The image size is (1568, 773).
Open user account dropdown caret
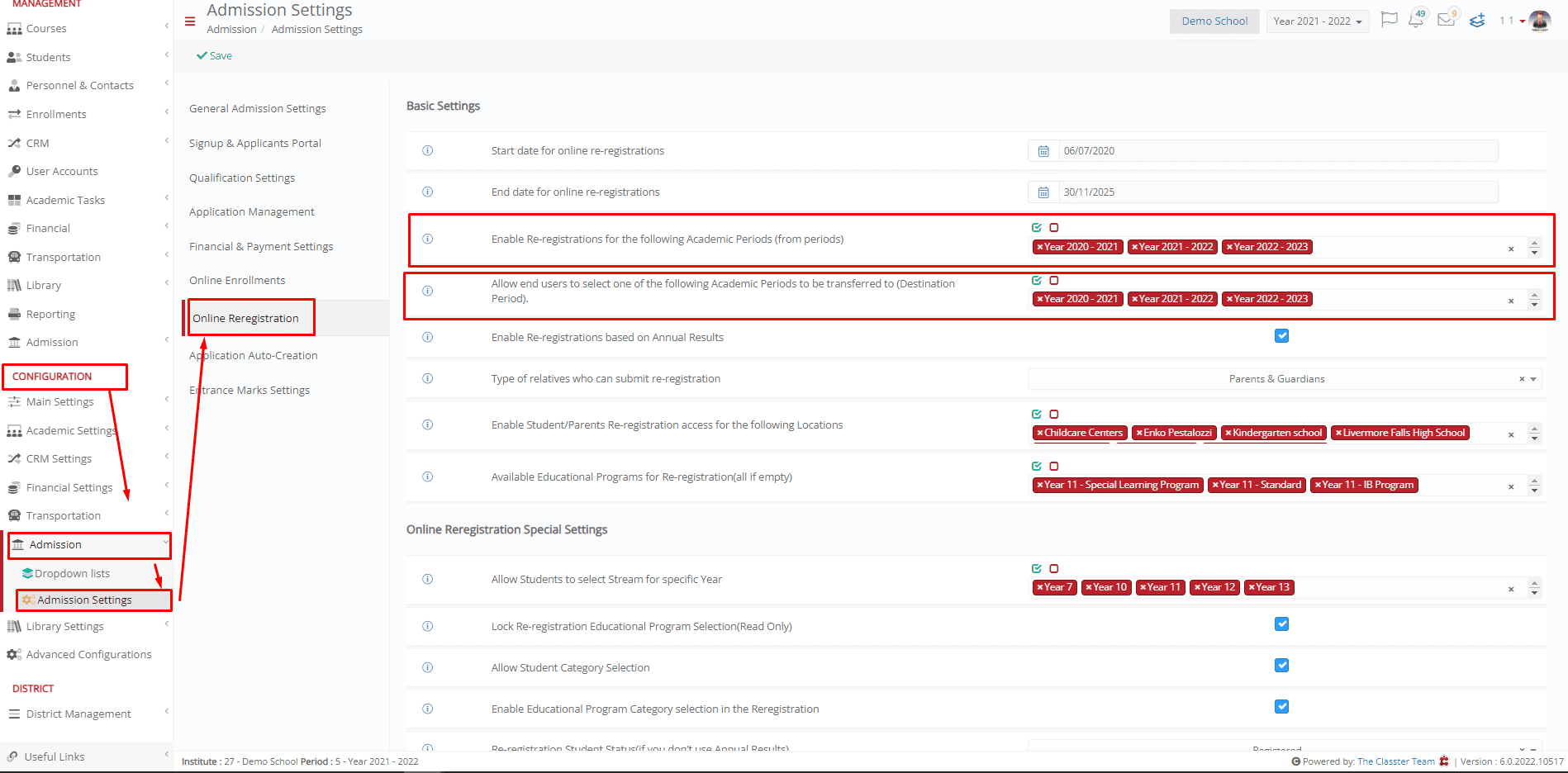point(1523,21)
